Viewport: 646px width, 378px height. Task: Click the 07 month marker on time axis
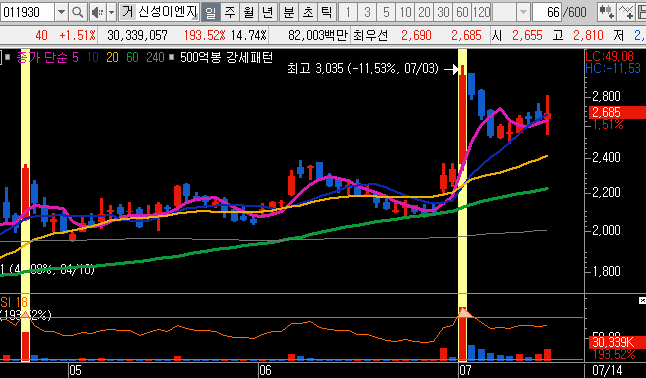(x=465, y=370)
